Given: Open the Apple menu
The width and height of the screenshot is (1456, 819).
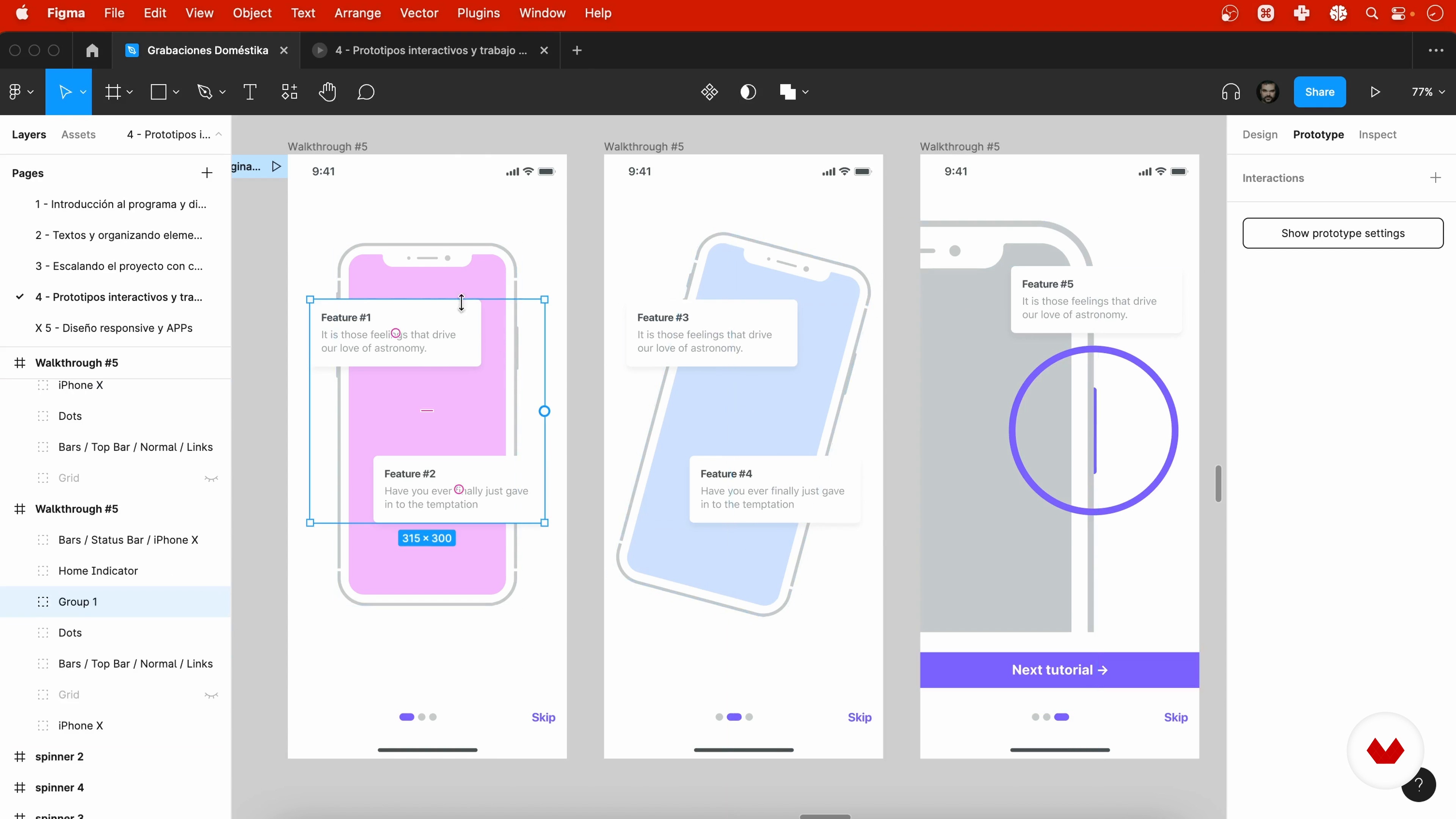Looking at the screenshot, I should pos(22,13).
